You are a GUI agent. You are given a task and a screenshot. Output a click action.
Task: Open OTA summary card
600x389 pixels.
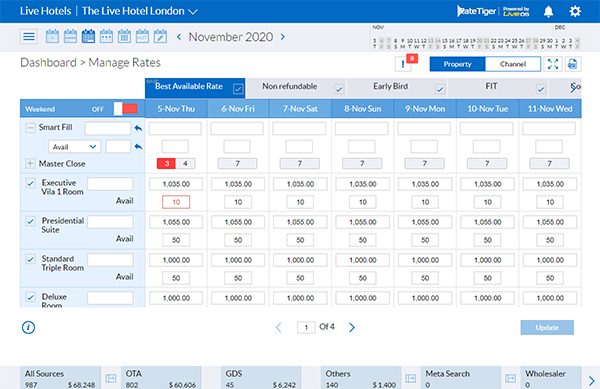[161, 378]
